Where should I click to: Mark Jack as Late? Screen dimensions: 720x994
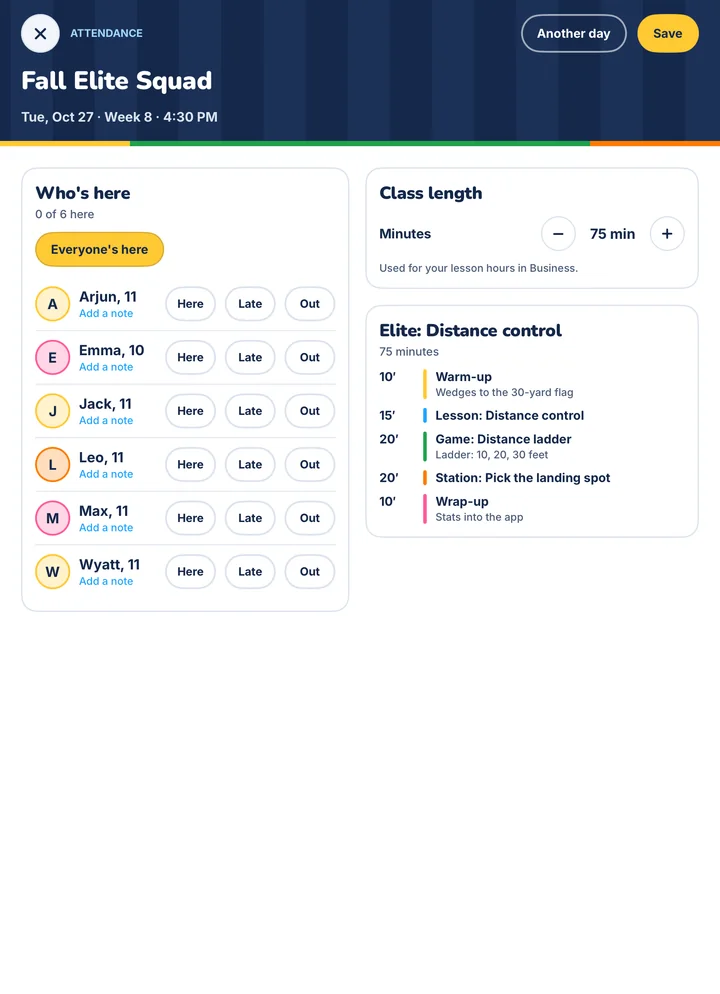tap(250, 411)
